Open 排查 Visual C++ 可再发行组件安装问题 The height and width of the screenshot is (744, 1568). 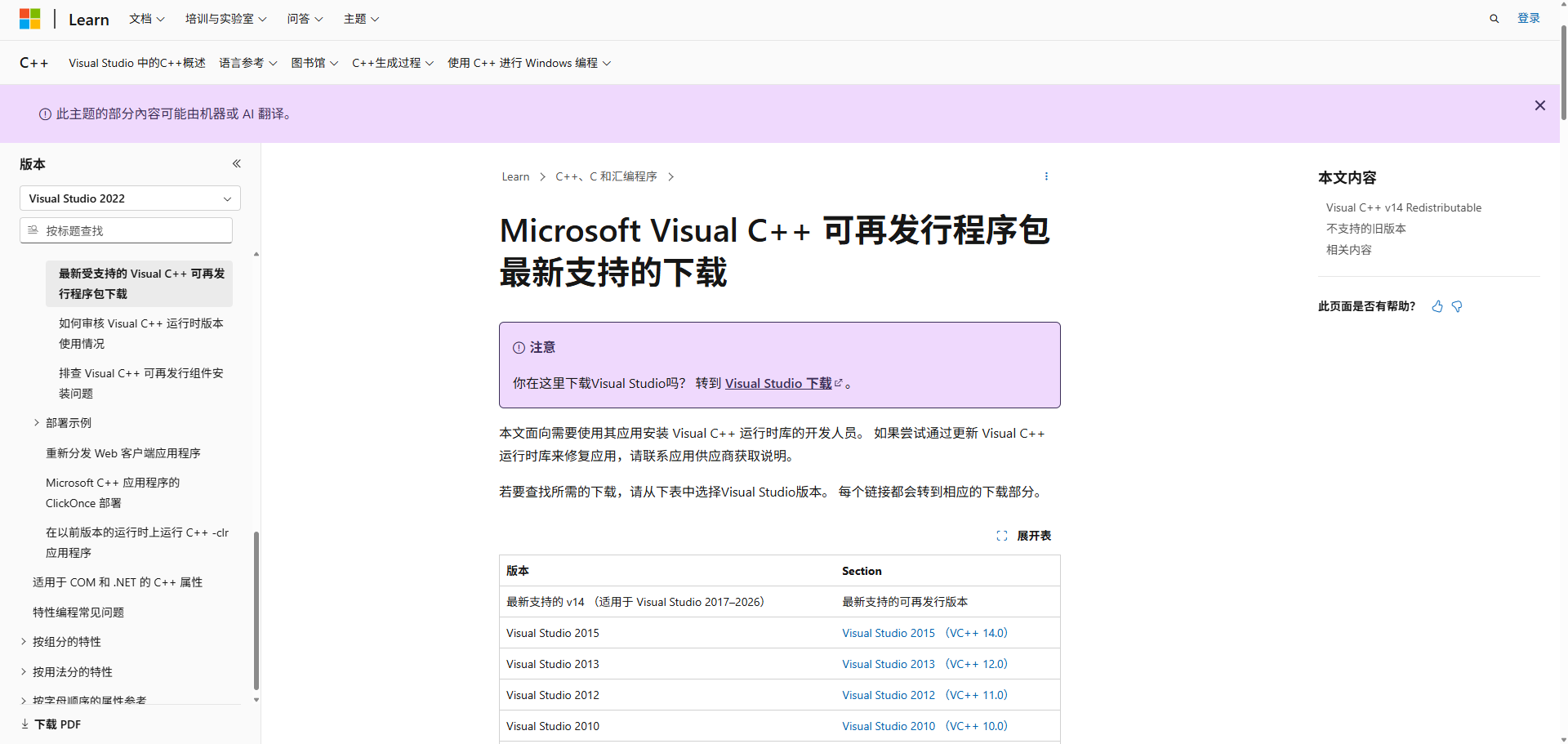point(140,383)
